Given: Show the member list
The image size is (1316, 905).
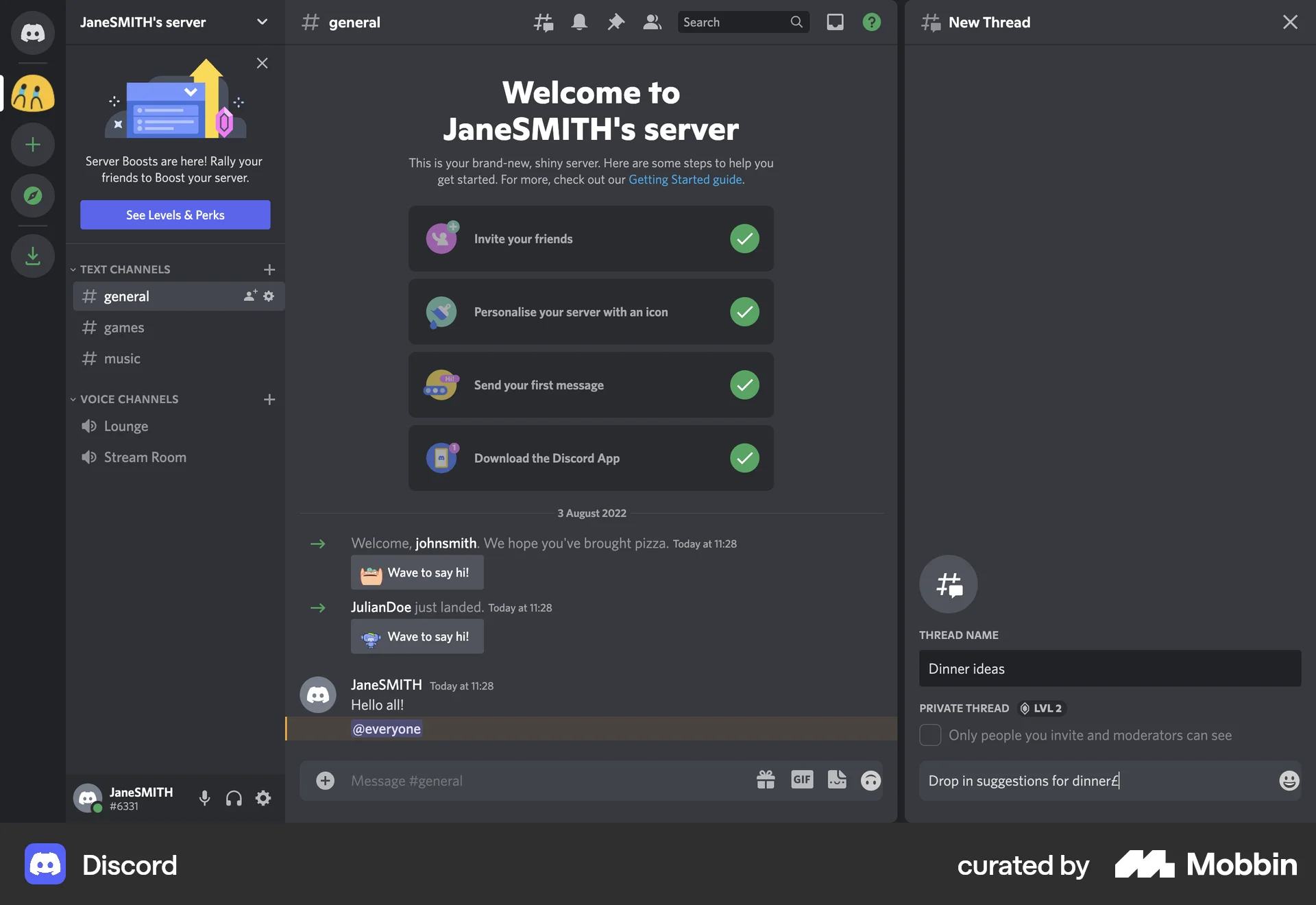Looking at the screenshot, I should (651, 22).
